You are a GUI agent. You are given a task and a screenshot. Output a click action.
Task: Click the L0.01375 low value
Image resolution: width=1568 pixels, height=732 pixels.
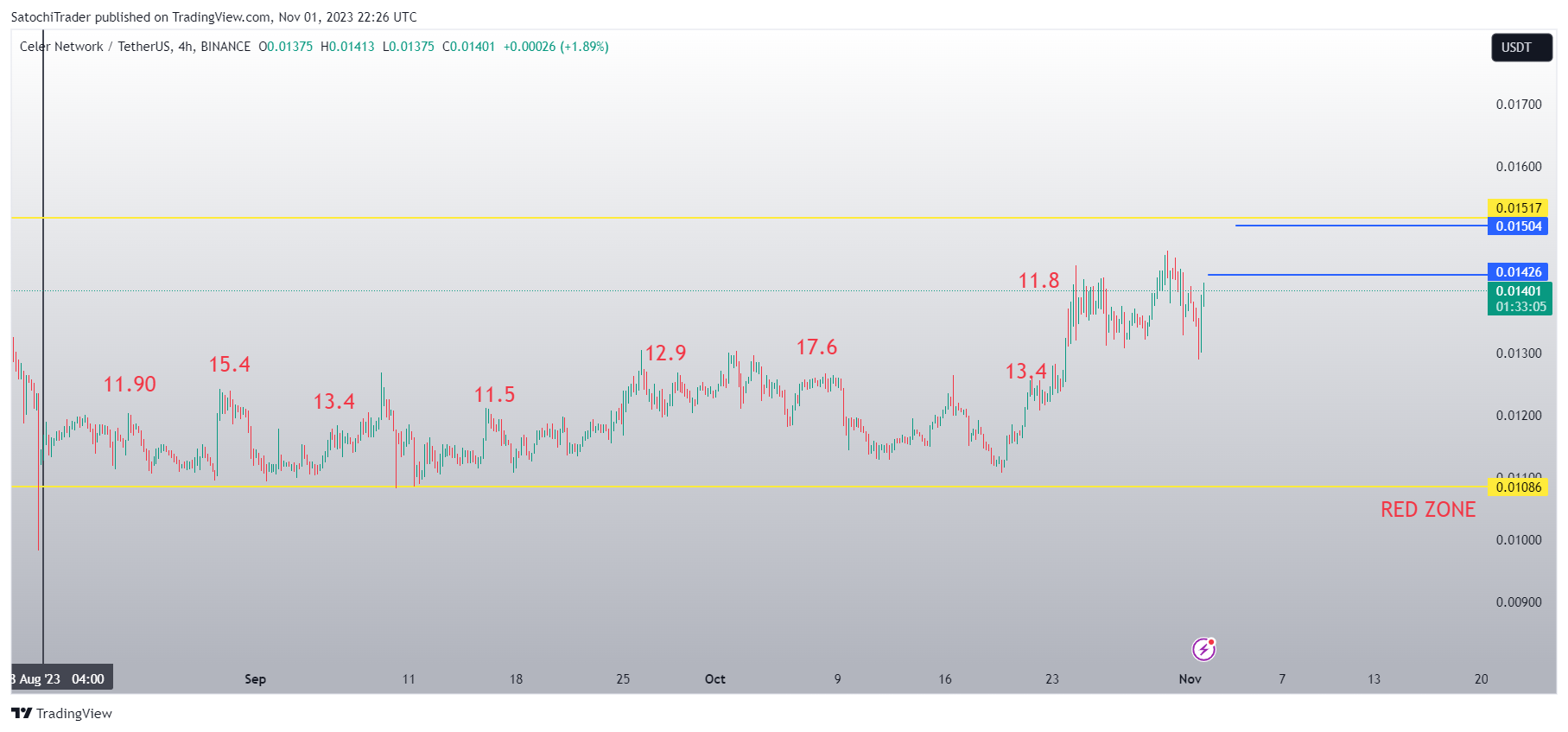pos(409,47)
